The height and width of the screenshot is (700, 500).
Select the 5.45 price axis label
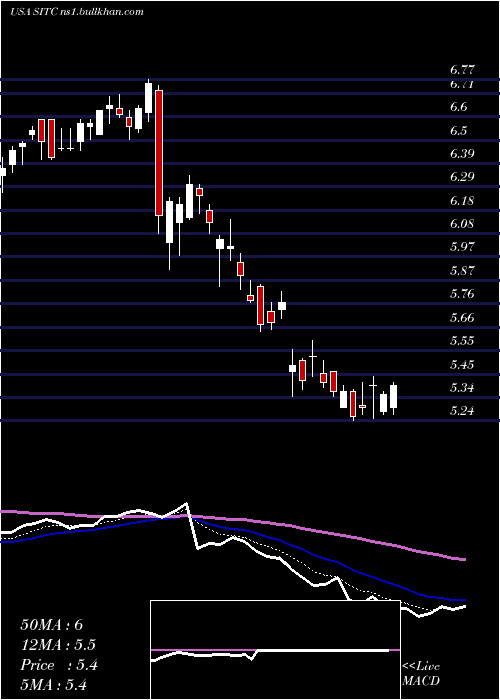[x=462, y=365]
